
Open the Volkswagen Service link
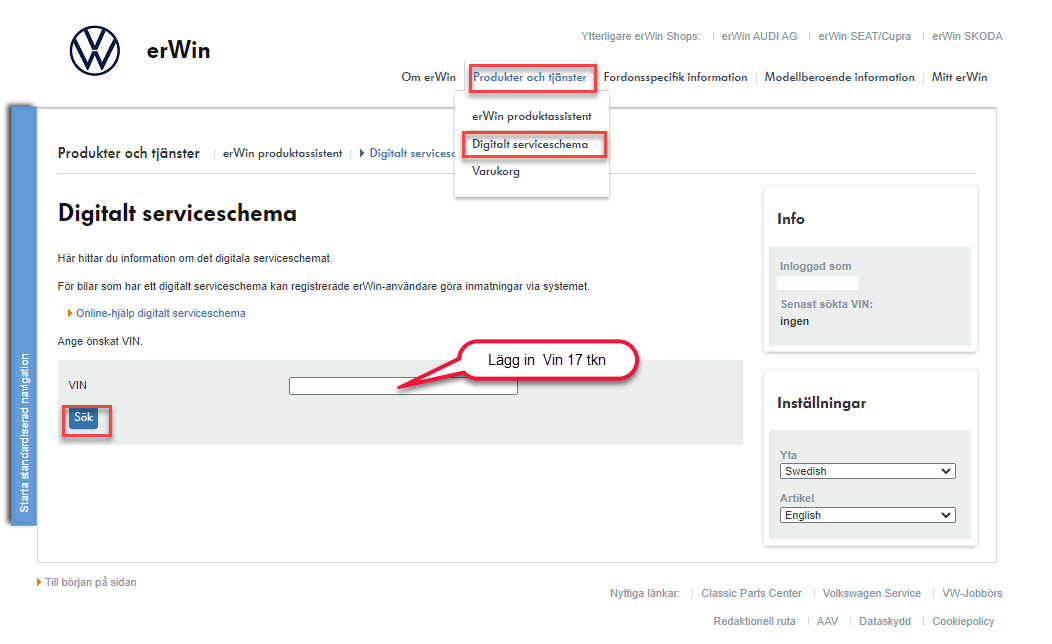(872, 593)
